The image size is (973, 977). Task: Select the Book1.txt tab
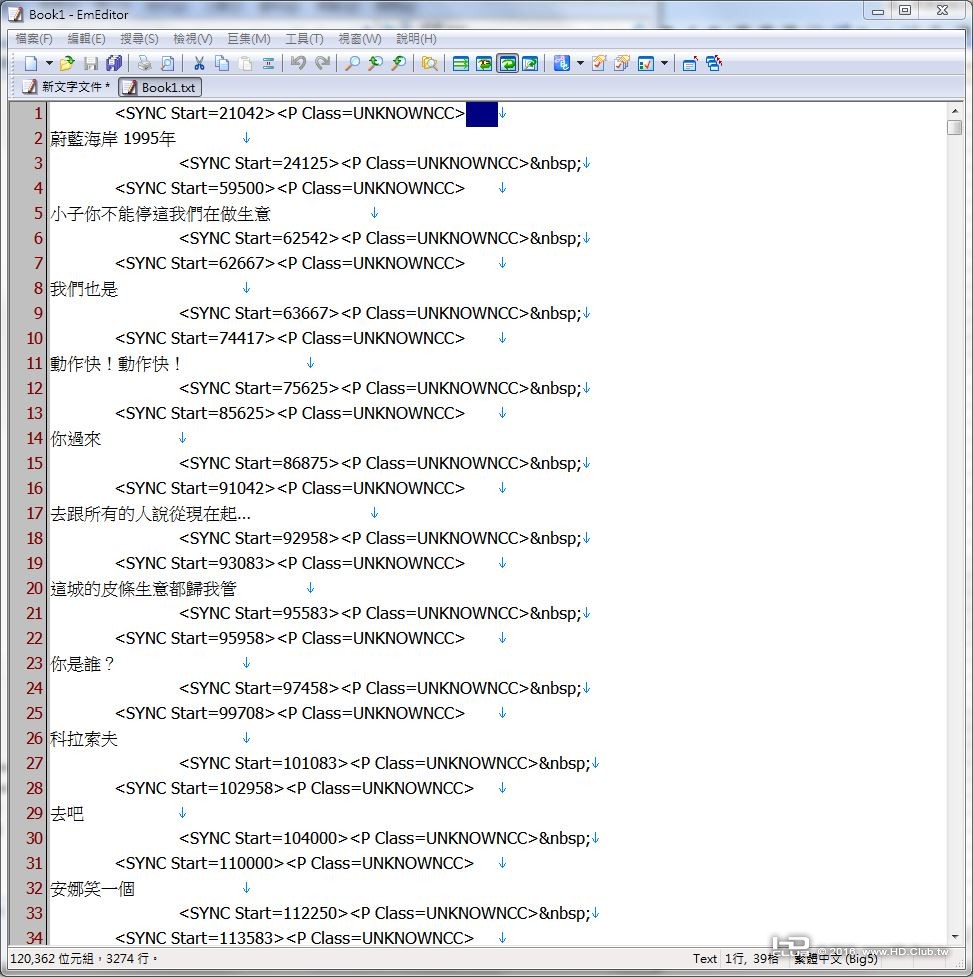point(160,87)
